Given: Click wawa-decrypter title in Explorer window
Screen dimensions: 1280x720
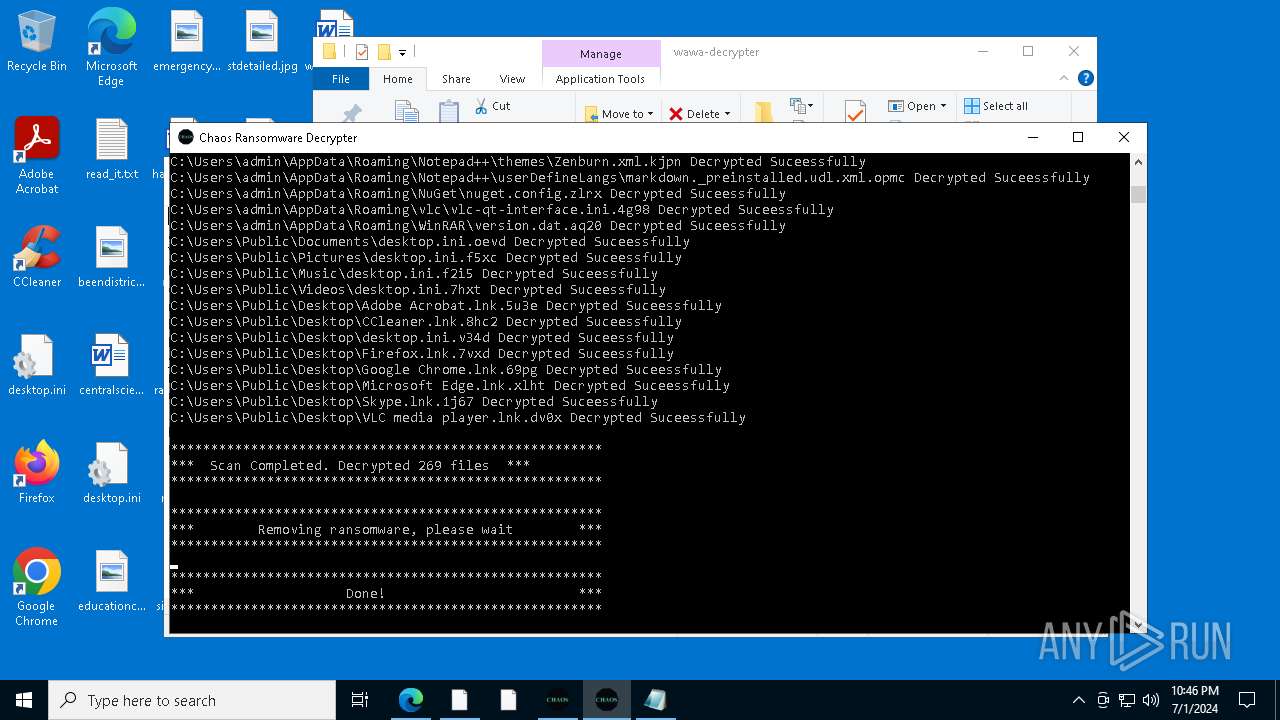Looking at the screenshot, I should pyautogui.click(x=716, y=52).
